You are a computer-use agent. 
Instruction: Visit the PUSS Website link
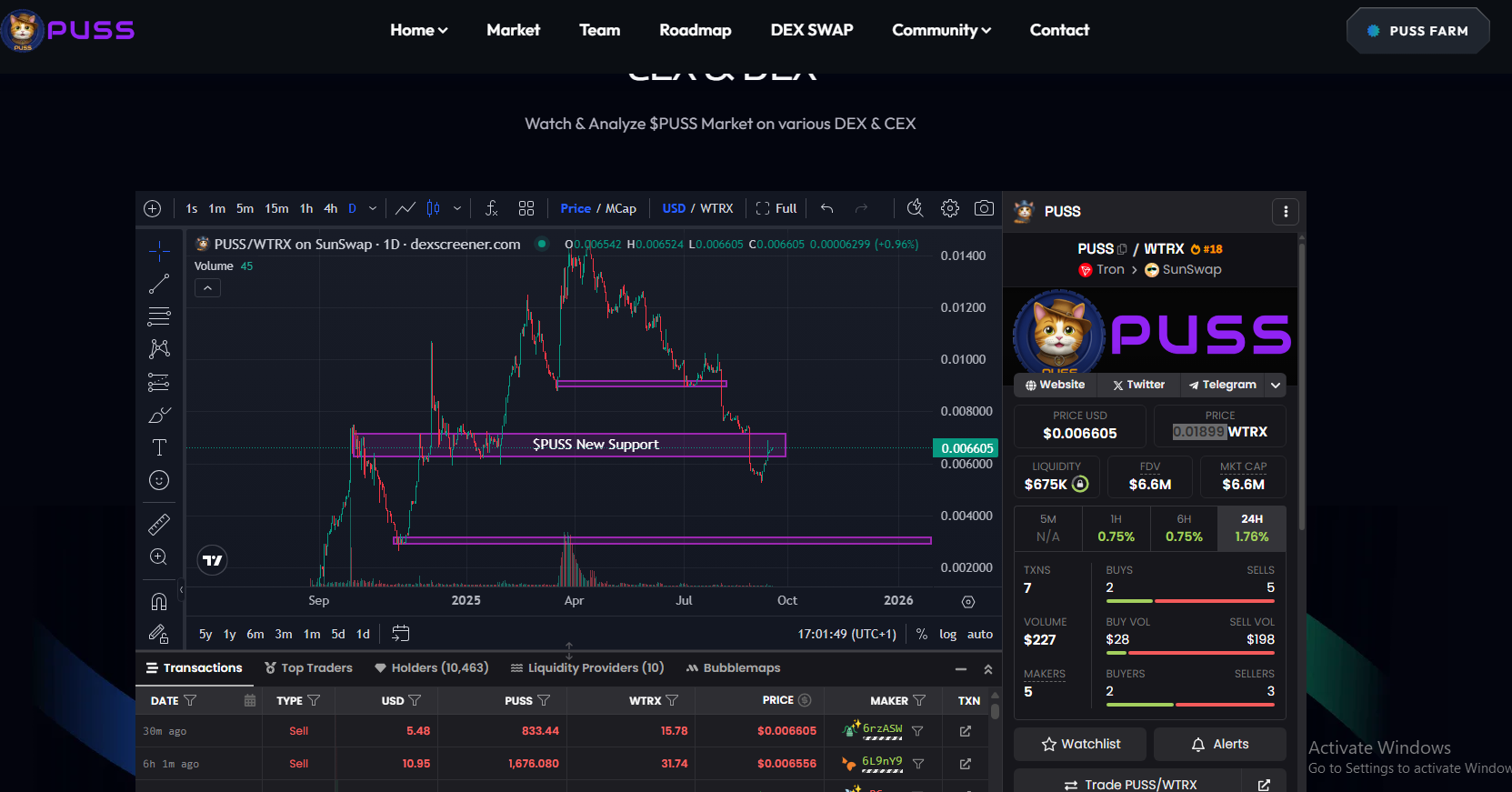point(1055,386)
